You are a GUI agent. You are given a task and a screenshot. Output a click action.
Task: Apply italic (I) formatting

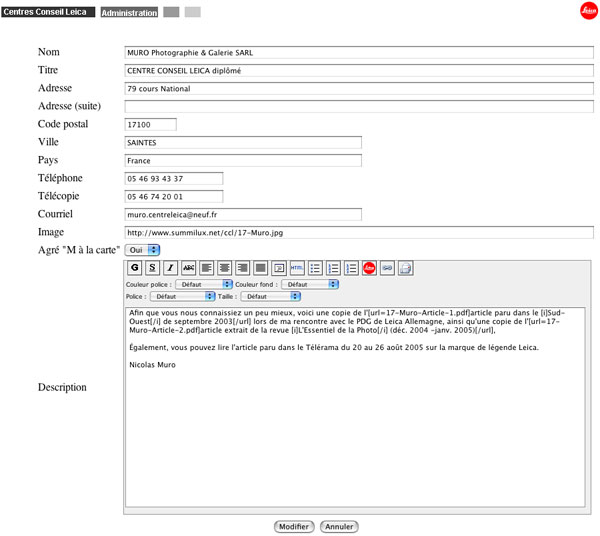pyautogui.click(x=170, y=268)
